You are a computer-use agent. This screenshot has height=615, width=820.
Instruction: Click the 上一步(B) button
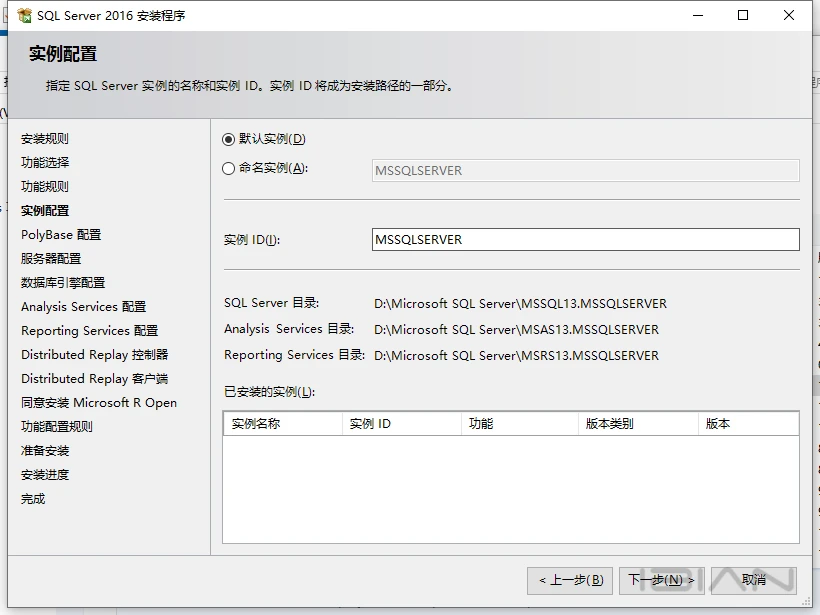[570, 580]
